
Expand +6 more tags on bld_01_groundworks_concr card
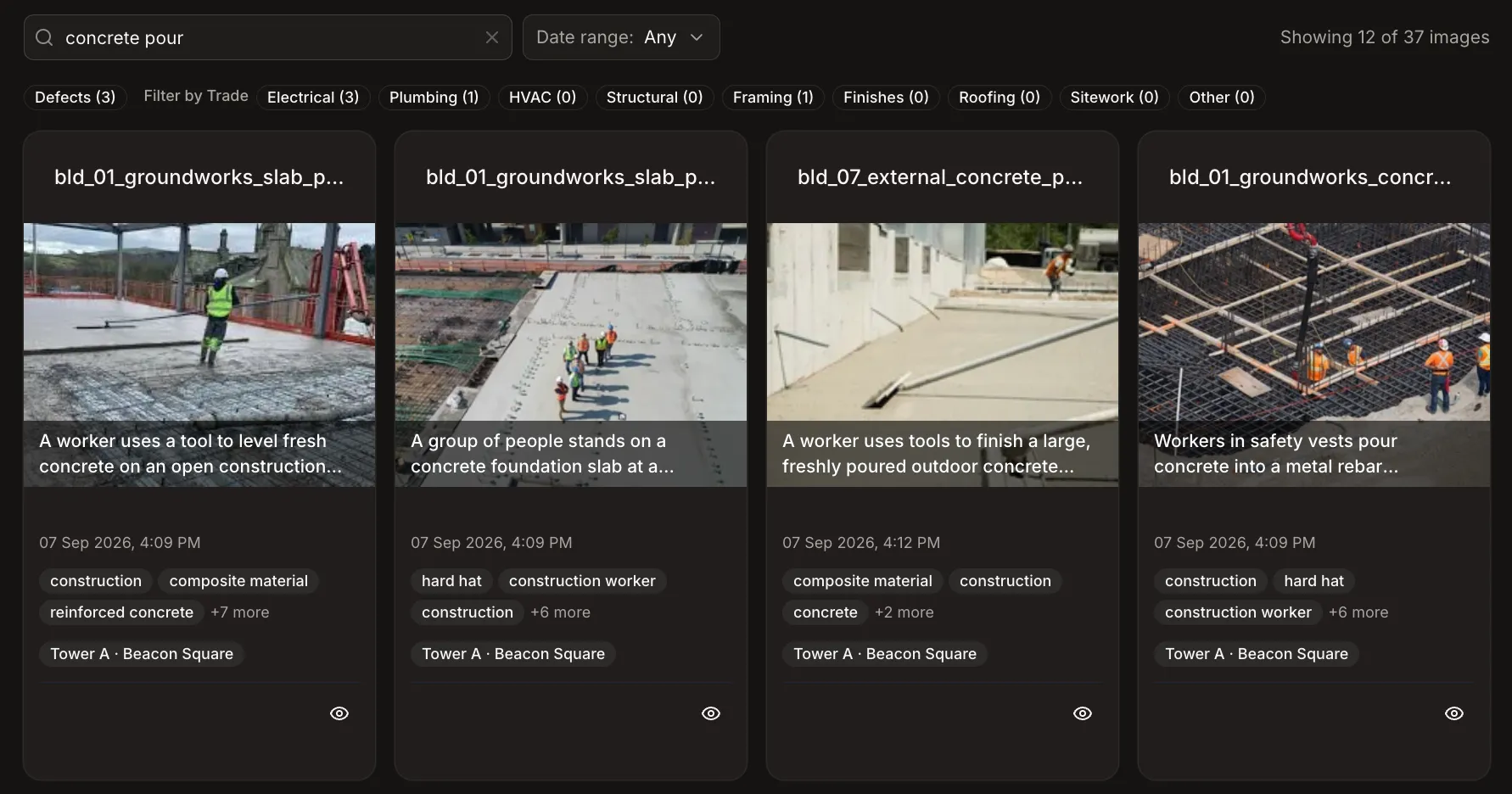[x=1358, y=612]
